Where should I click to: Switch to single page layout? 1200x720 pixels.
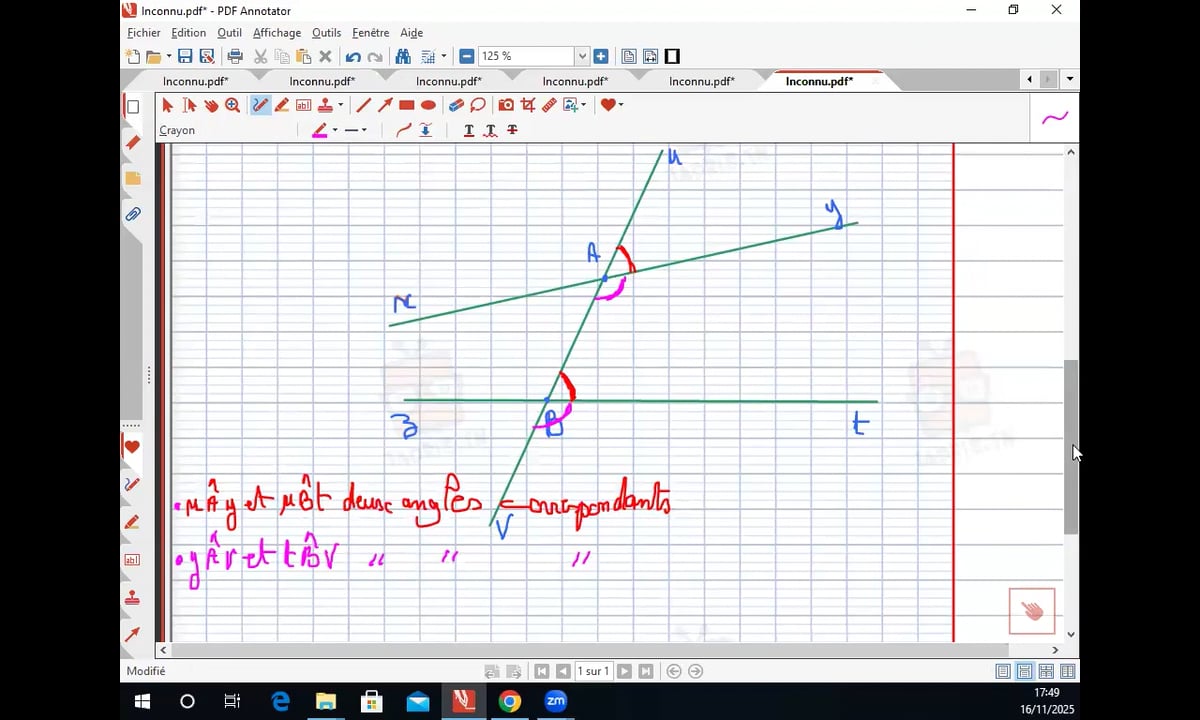pyautogui.click(x=1003, y=672)
